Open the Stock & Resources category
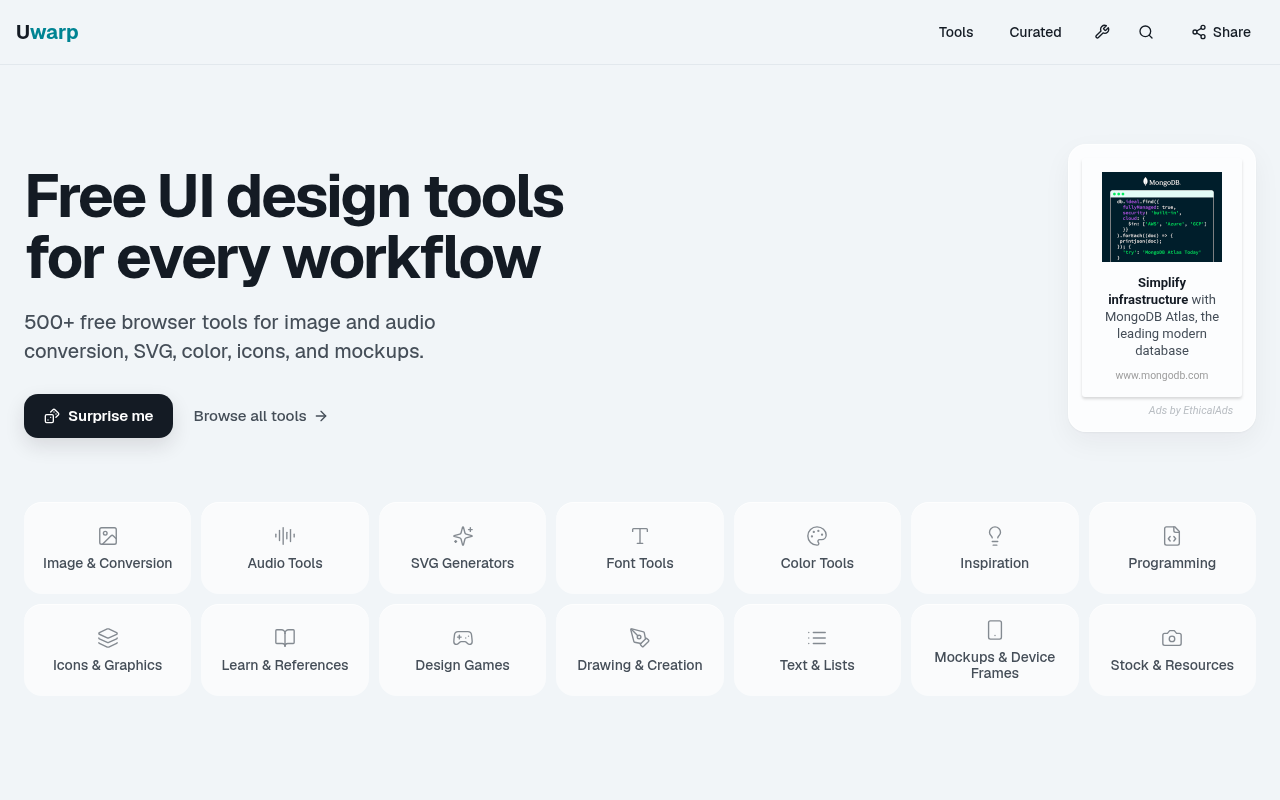1280x800 pixels. (x=1172, y=650)
